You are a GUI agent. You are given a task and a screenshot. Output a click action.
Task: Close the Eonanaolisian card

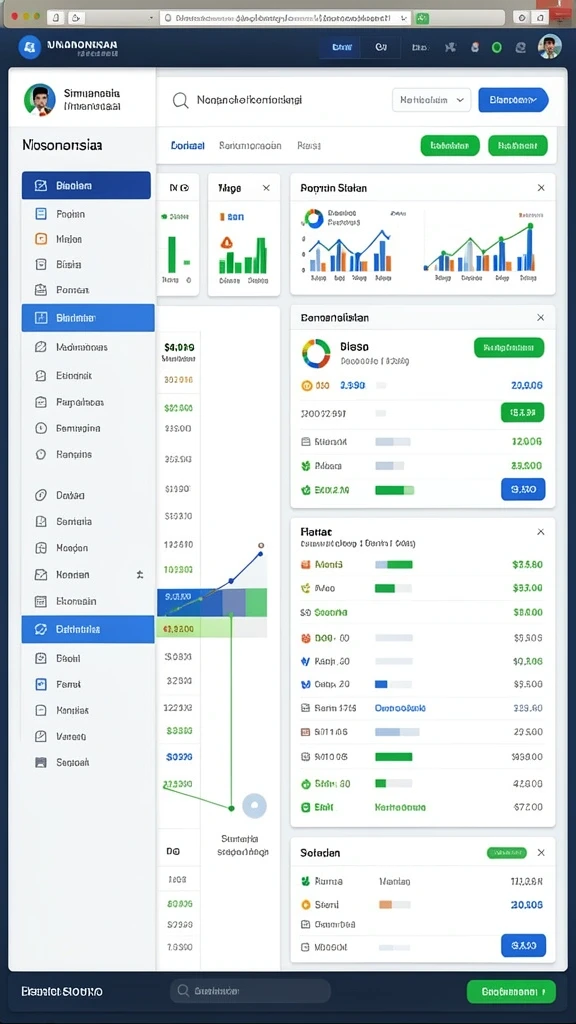click(540, 317)
